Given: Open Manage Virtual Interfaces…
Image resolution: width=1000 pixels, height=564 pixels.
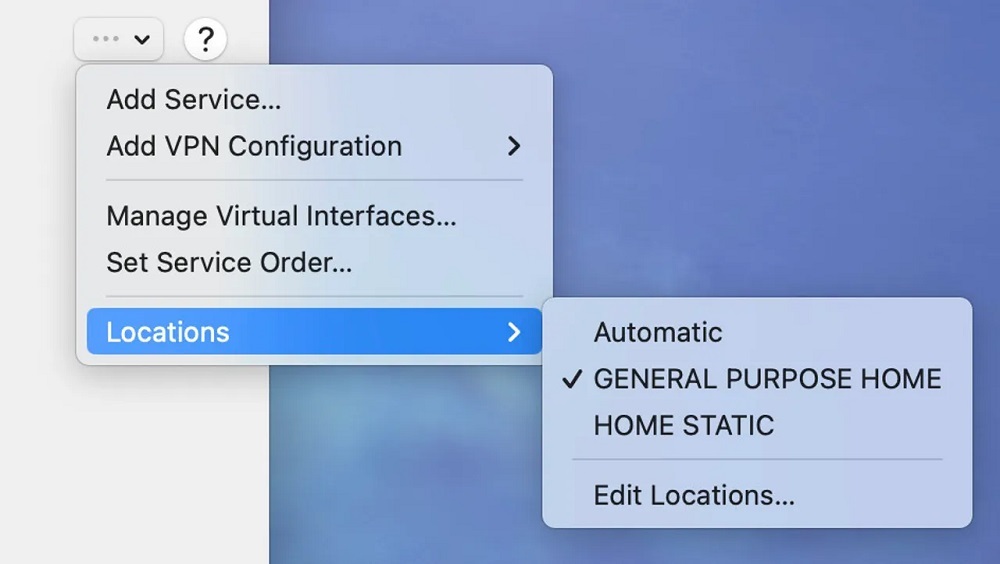Looking at the screenshot, I should point(281,216).
